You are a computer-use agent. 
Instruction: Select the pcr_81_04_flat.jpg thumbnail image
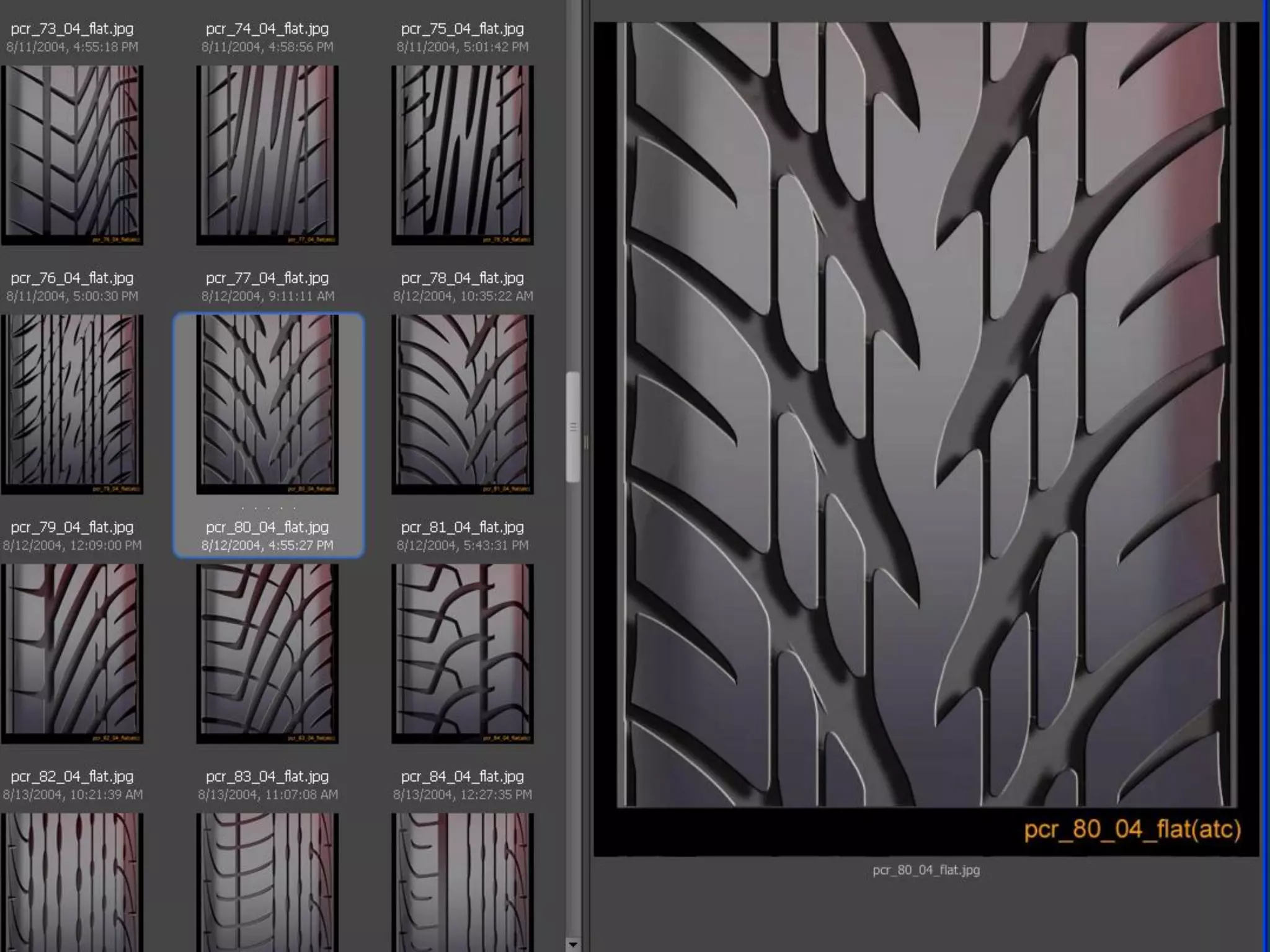[x=462, y=404]
